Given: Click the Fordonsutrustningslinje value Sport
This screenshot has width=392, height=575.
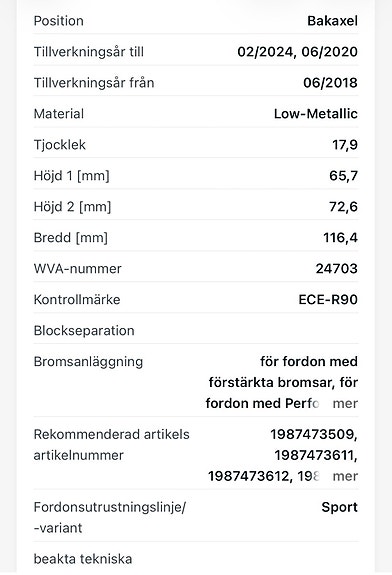Looking at the screenshot, I should coord(340,508).
